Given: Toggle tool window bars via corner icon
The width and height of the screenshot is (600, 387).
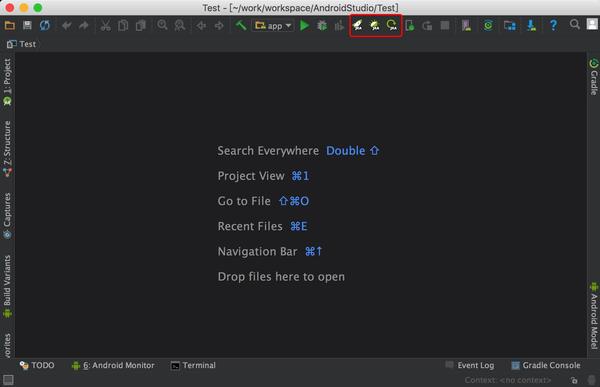Looking at the screenshot, I should (x=8, y=380).
